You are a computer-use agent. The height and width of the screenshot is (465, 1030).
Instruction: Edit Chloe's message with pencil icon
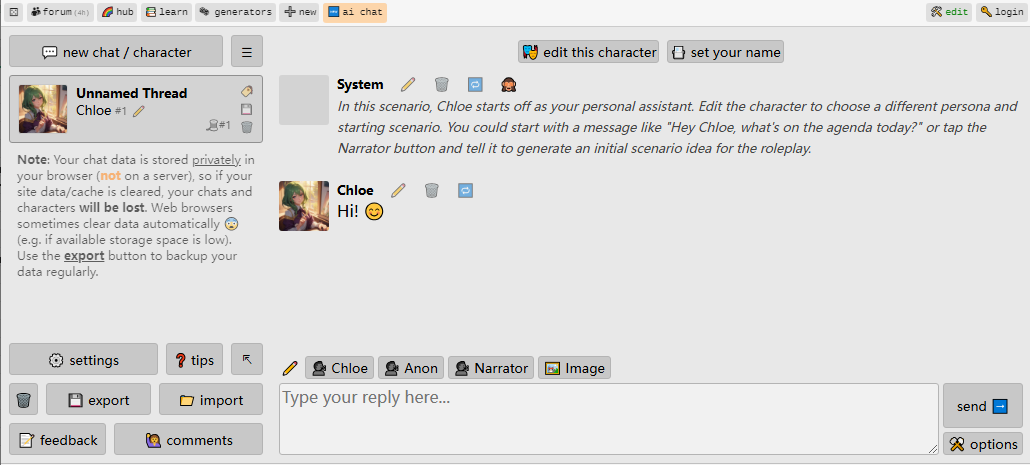click(399, 190)
